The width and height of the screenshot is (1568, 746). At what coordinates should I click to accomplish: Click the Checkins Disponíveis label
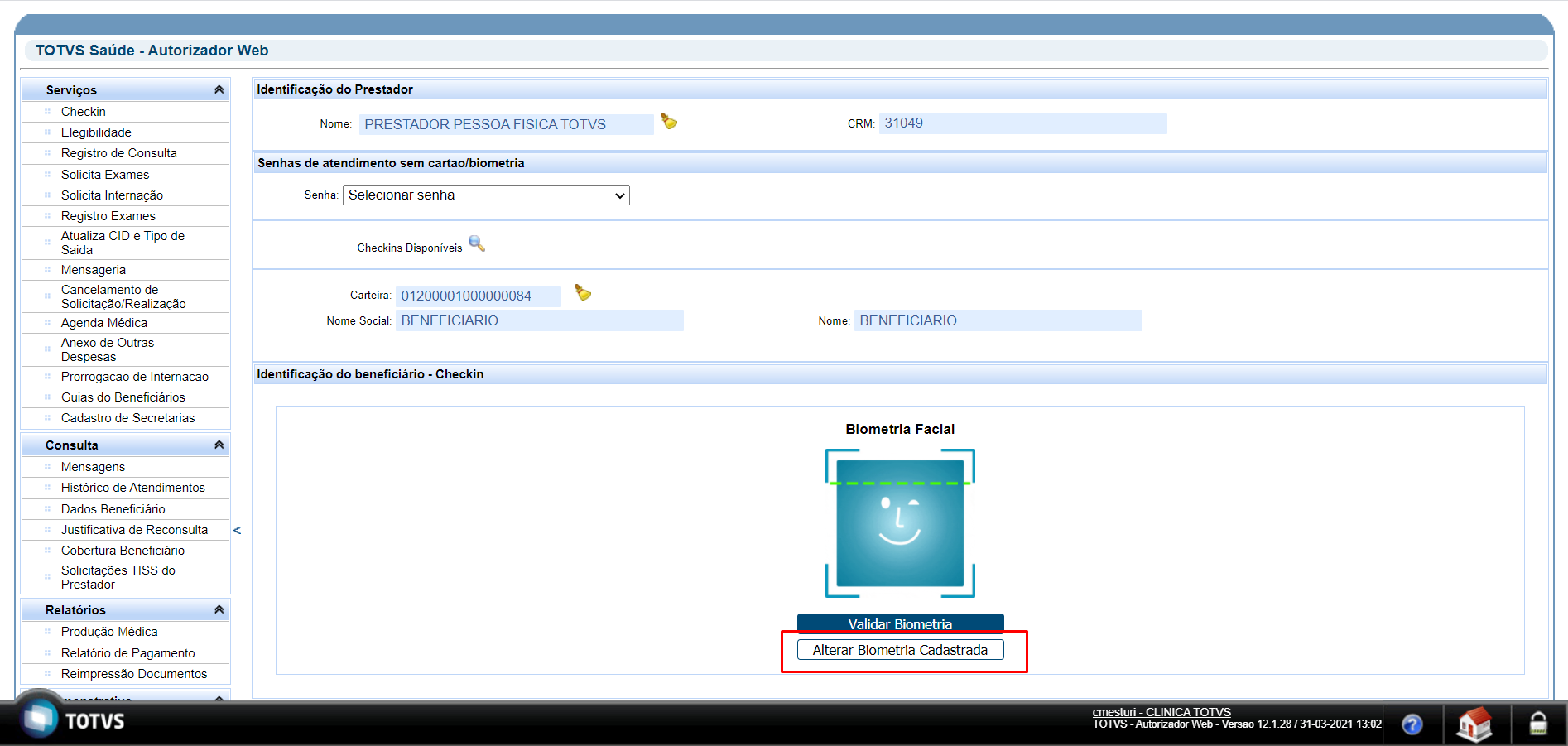coord(410,248)
